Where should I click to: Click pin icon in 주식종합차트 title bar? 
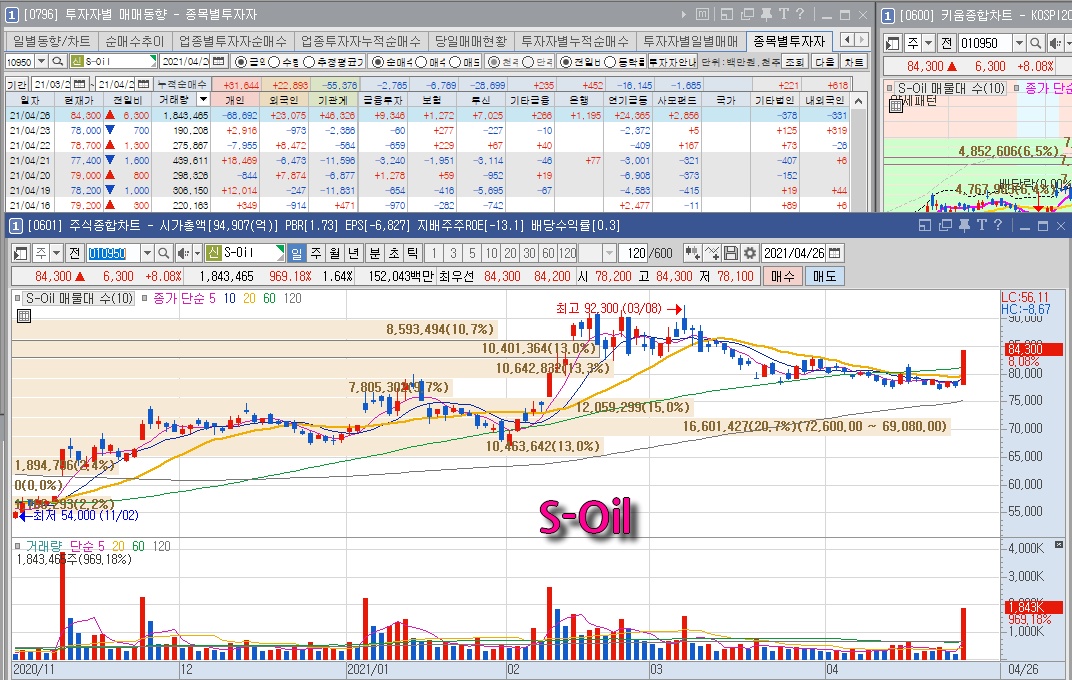coord(964,226)
